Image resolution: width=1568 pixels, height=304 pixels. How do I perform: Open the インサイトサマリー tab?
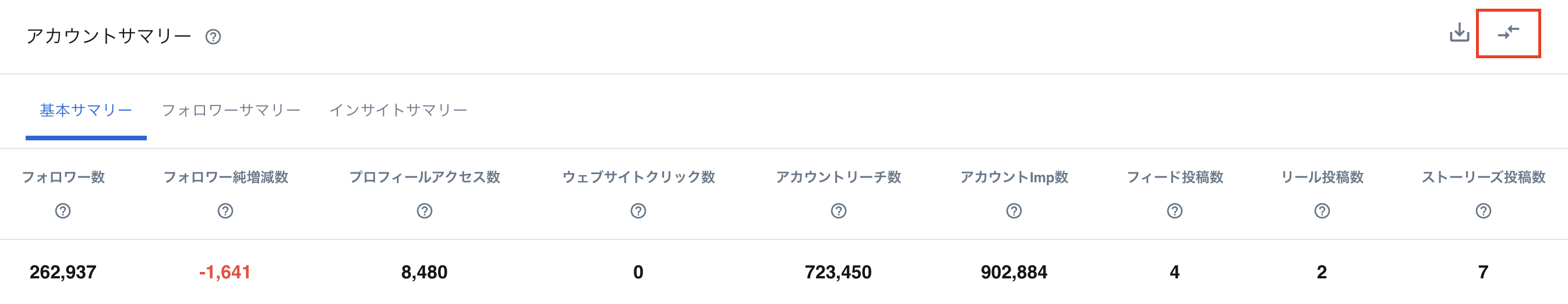tap(398, 111)
